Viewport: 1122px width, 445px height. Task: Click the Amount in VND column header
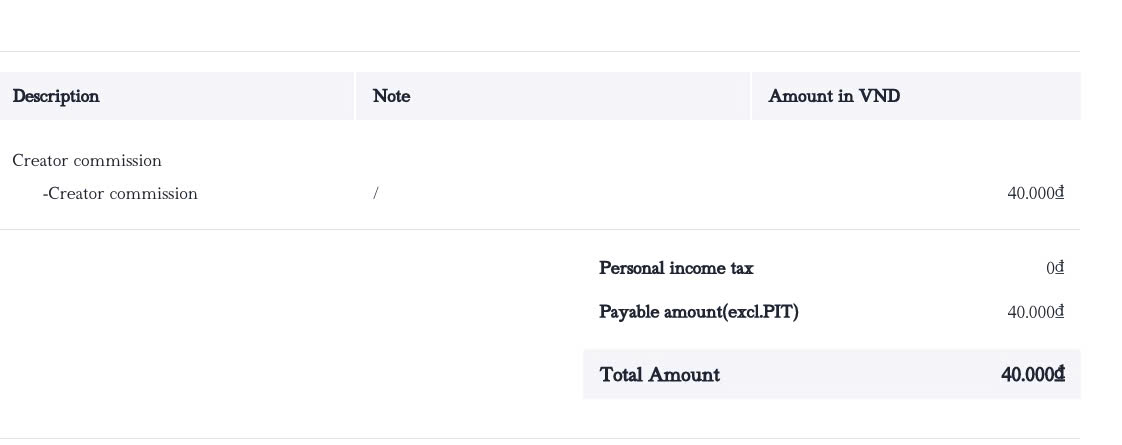834,97
